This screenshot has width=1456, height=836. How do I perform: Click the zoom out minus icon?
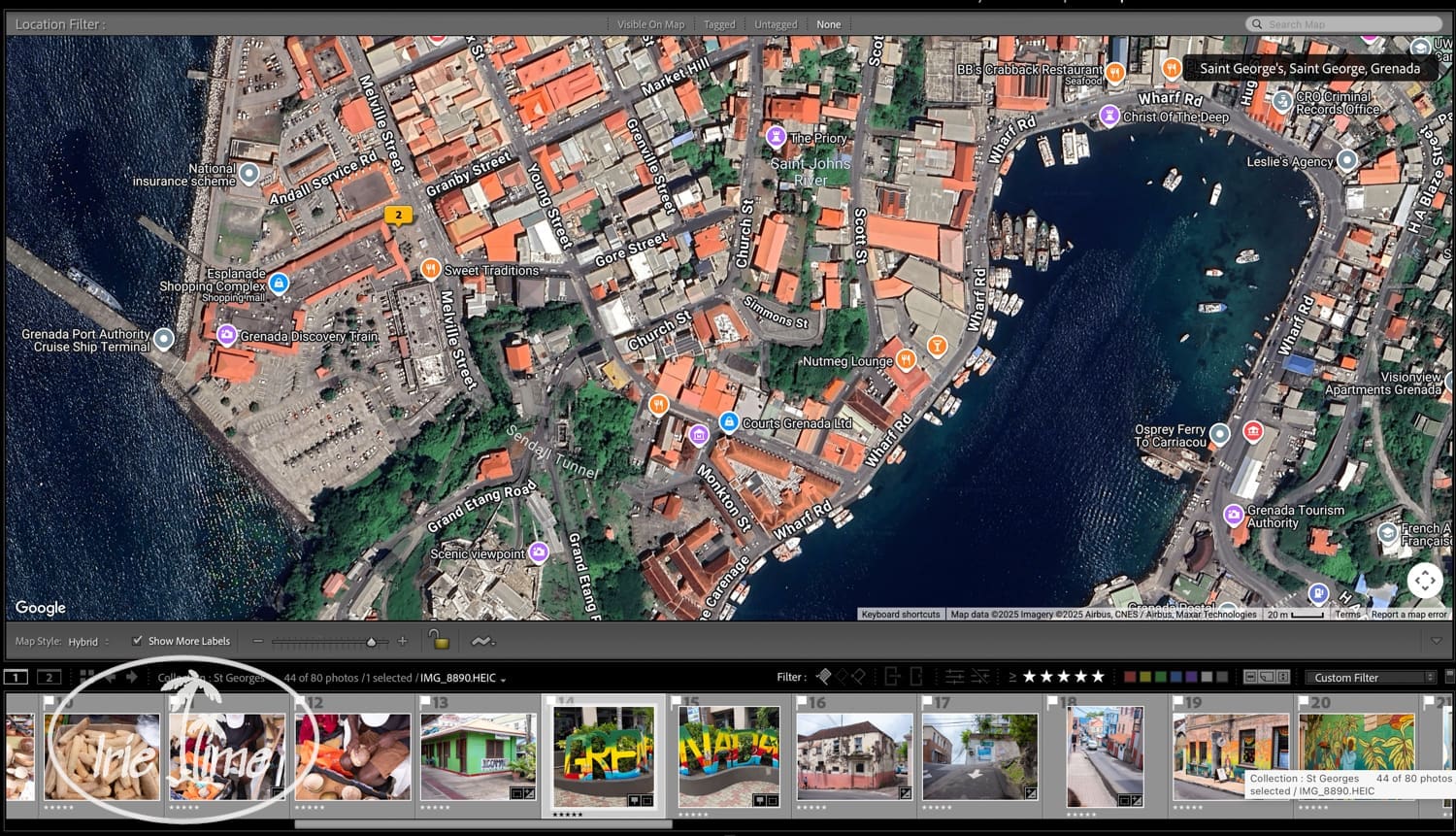(x=257, y=641)
